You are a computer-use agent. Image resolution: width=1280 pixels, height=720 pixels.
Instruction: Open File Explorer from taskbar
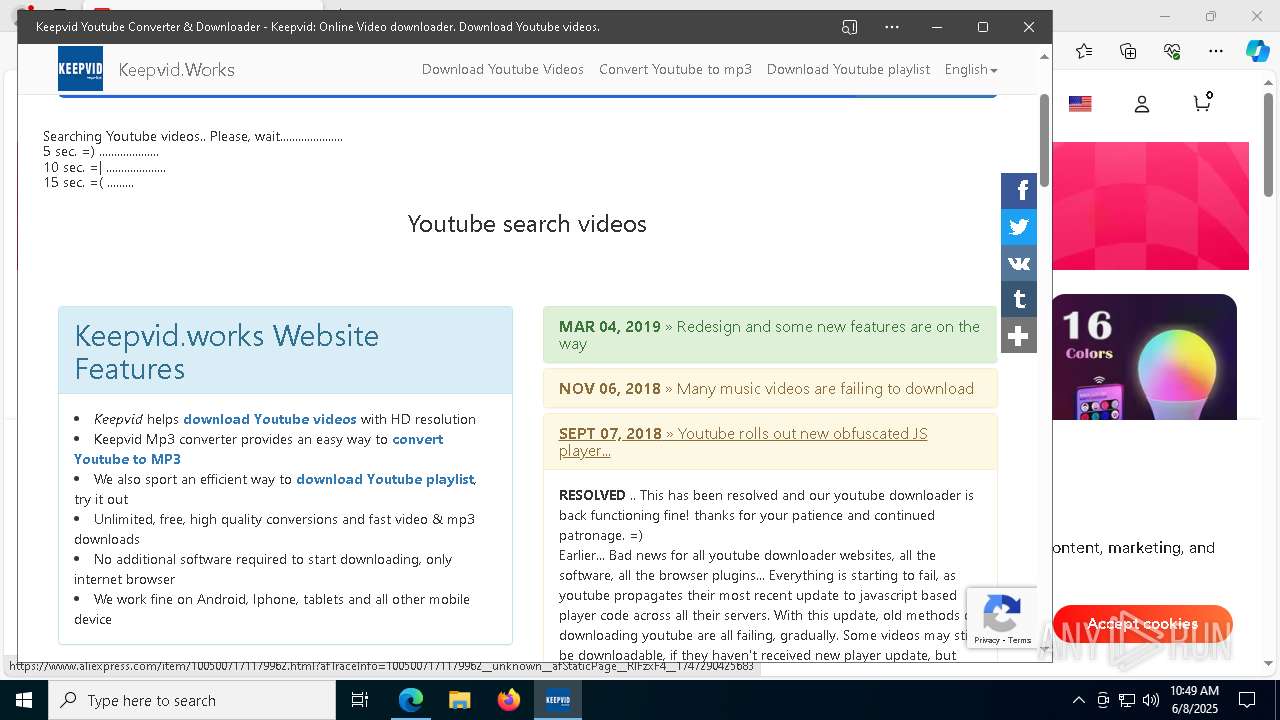pyautogui.click(x=460, y=700)
